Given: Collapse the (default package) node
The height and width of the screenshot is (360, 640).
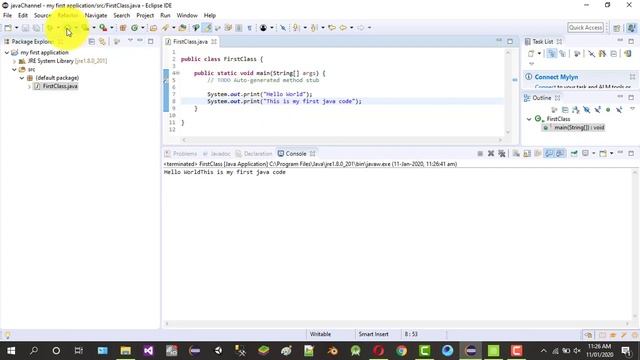Looking at the screenshot, I should (22, 78).
